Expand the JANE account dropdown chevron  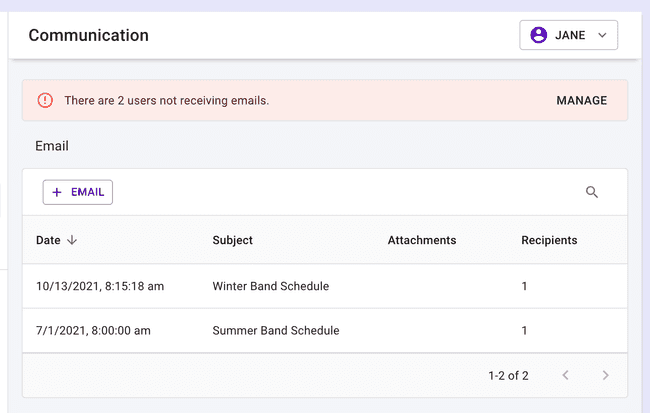point(602,35)
